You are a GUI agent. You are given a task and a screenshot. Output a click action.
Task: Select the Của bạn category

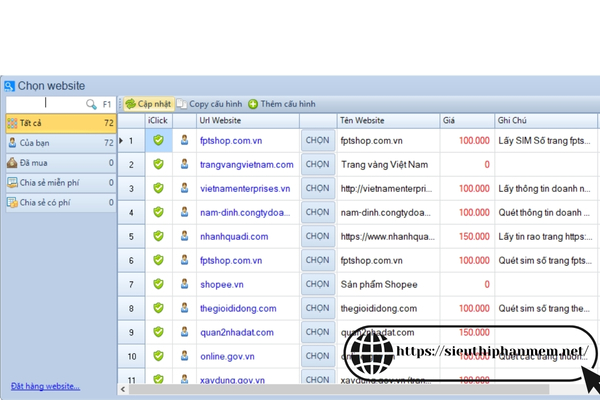pos(61,143)
